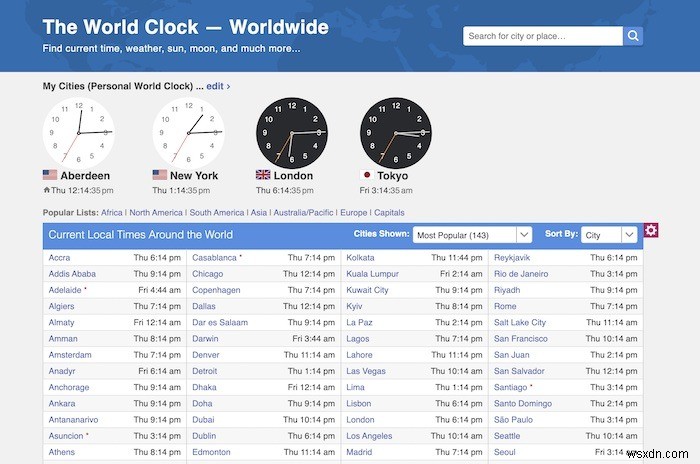The image size is (700, 464).
Task: Click the Japan flag beside Tokyo
Action: click(x=367, y=175)
